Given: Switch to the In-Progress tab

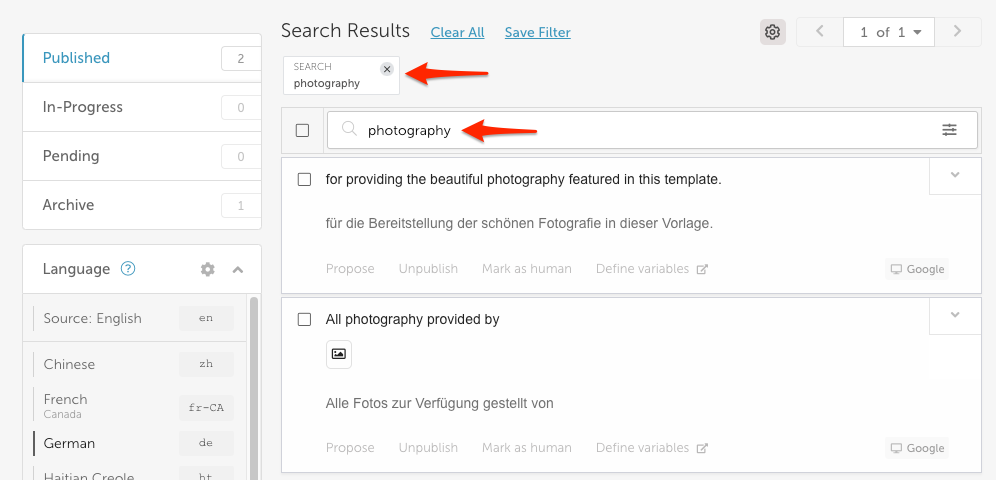Looking at the screenshot, I should (x=142, y=107).
